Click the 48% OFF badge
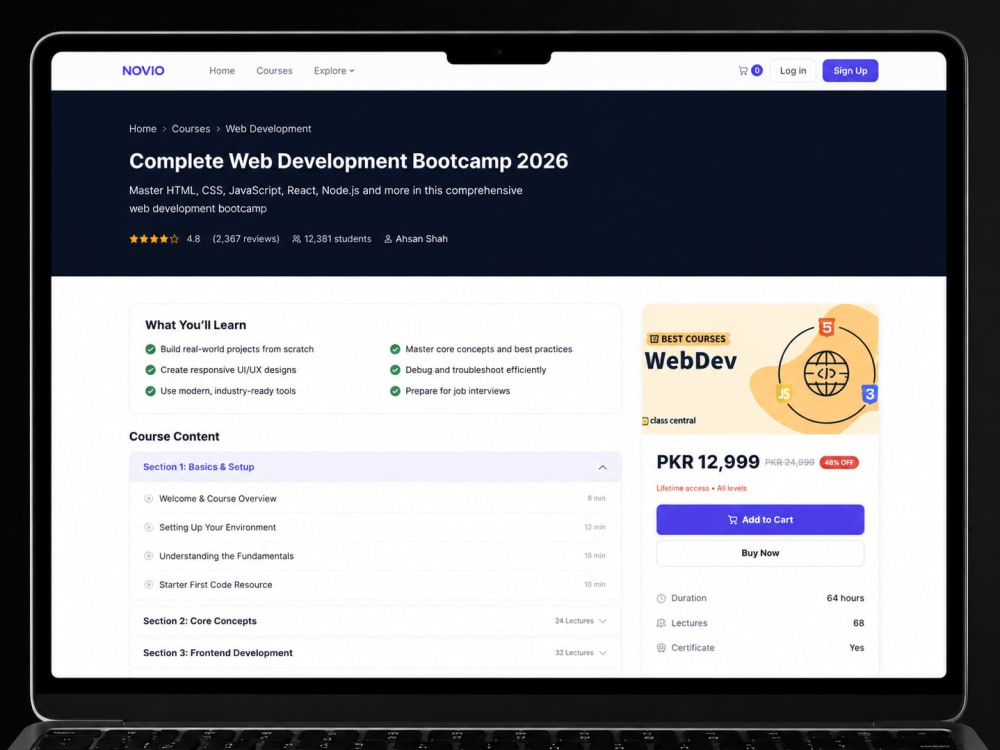The image size is (1000, 750). pos(839,463)
